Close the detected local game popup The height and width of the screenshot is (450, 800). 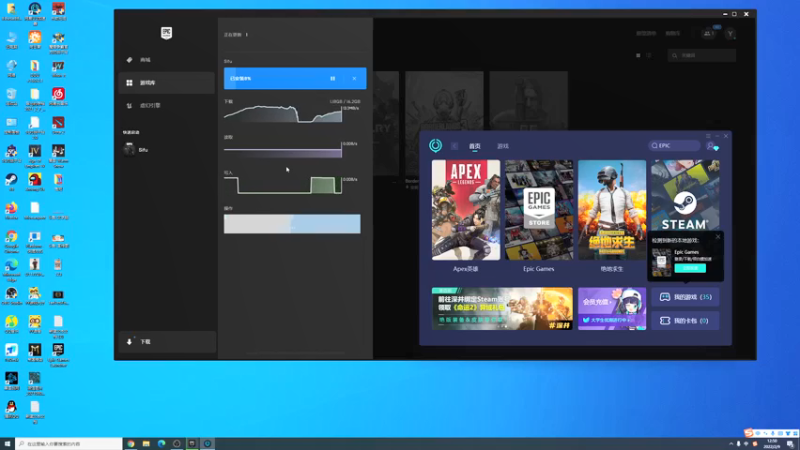(x=718, y=237)
